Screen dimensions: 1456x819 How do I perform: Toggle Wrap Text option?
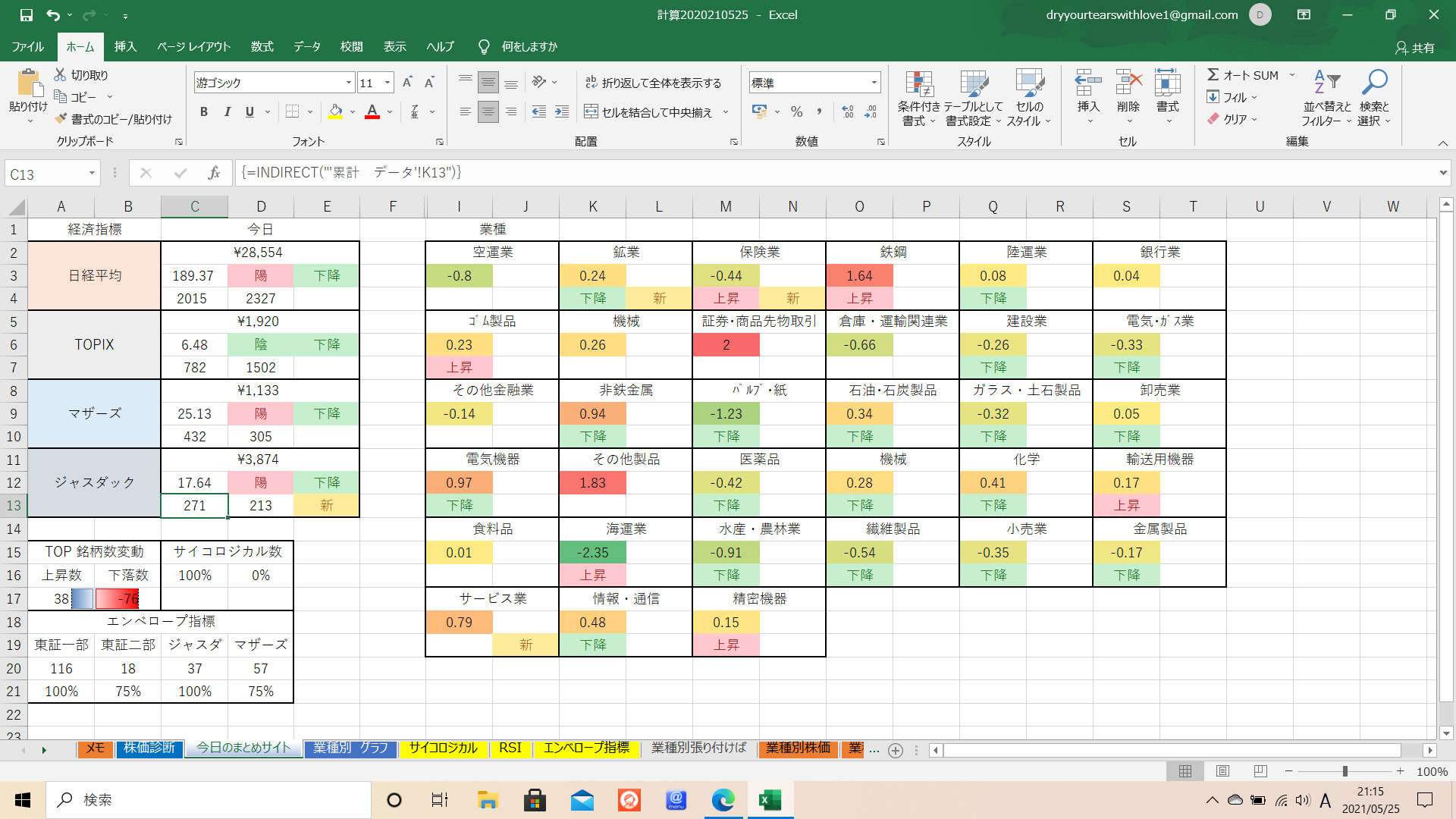(x=653, y=83)
